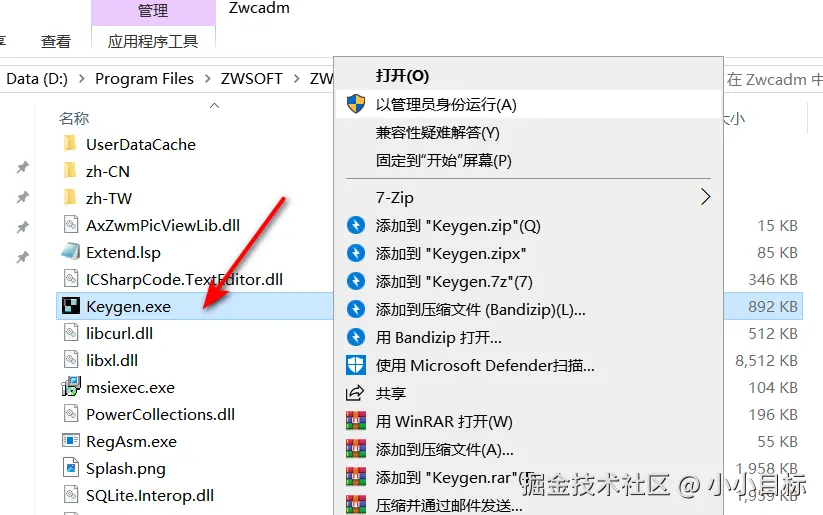Image resolution: width=823 pixels, height=515 pixels.
Task: Click the Extend.lsp file icon
Action: [x=71, y=252]
